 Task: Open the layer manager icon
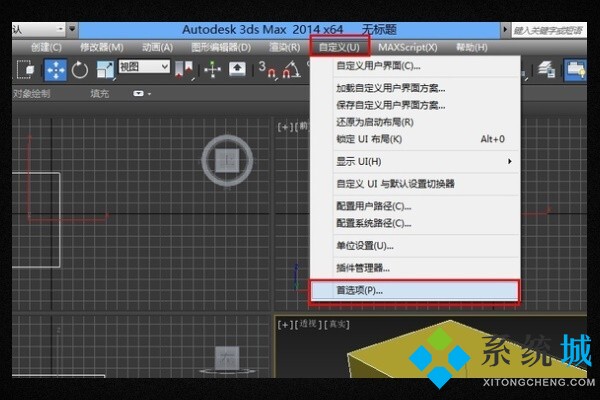coord(546,70)
